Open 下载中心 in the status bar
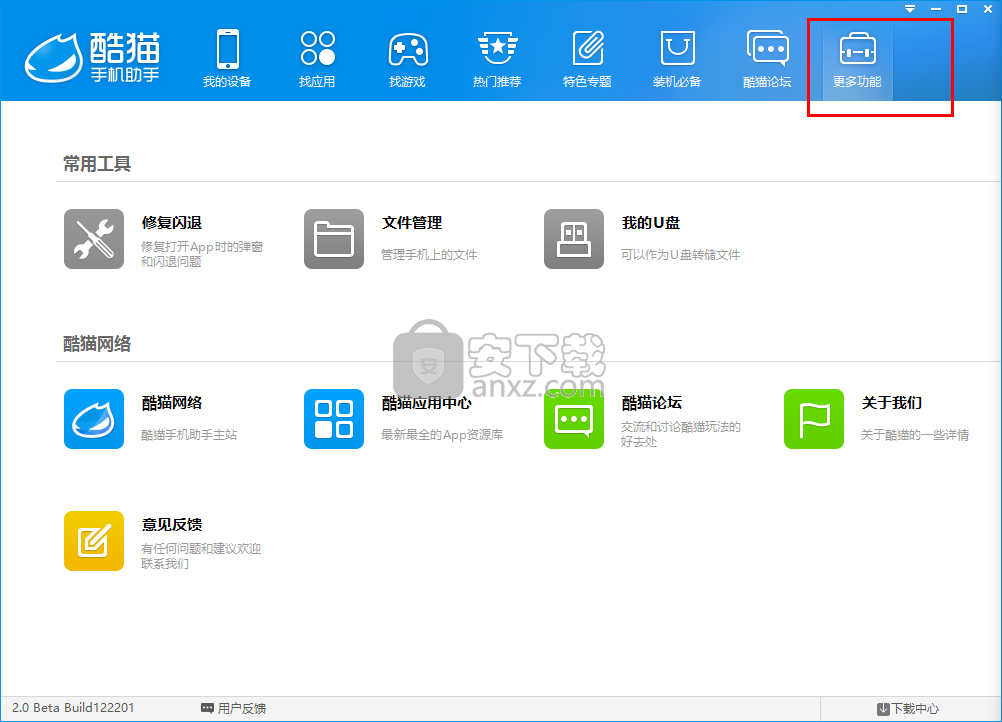 pos(915,709)
